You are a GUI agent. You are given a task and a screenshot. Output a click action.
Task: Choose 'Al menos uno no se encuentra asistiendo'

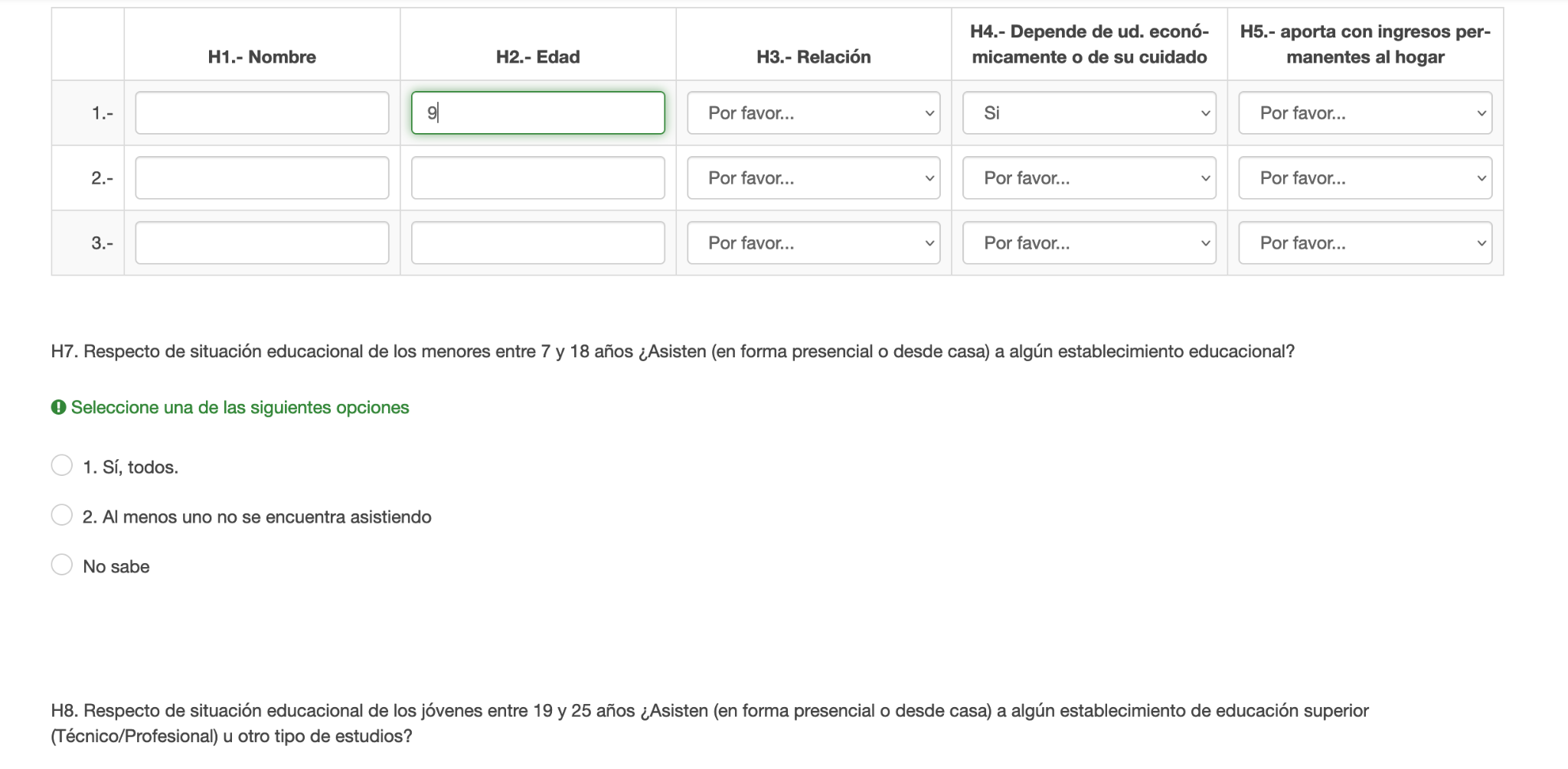click(x=62, y=515)
